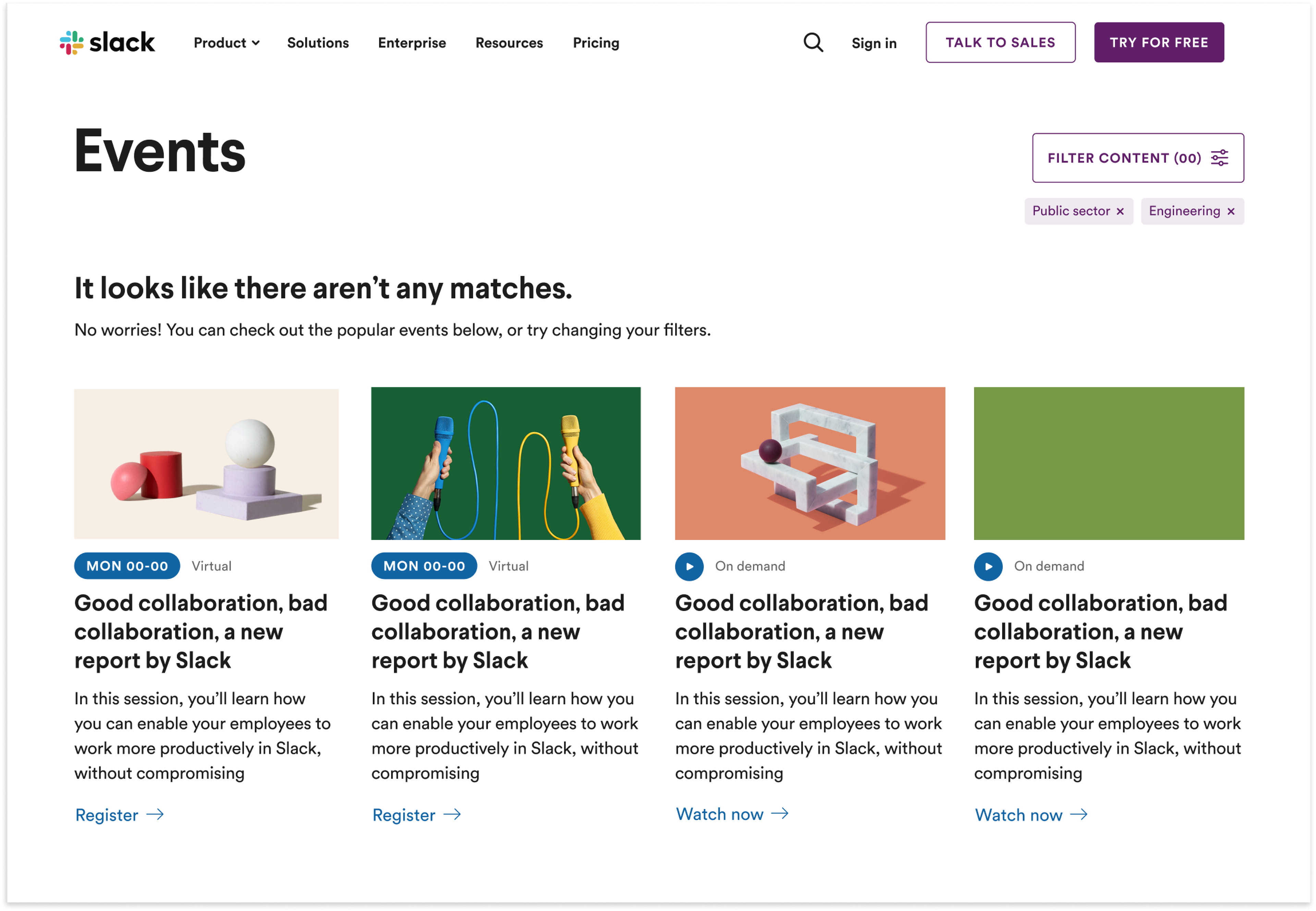This screenshot has width=1316, height=911.
Task: Click the arrow beside Watch now on the marble card
Action: tap(780, 813)
